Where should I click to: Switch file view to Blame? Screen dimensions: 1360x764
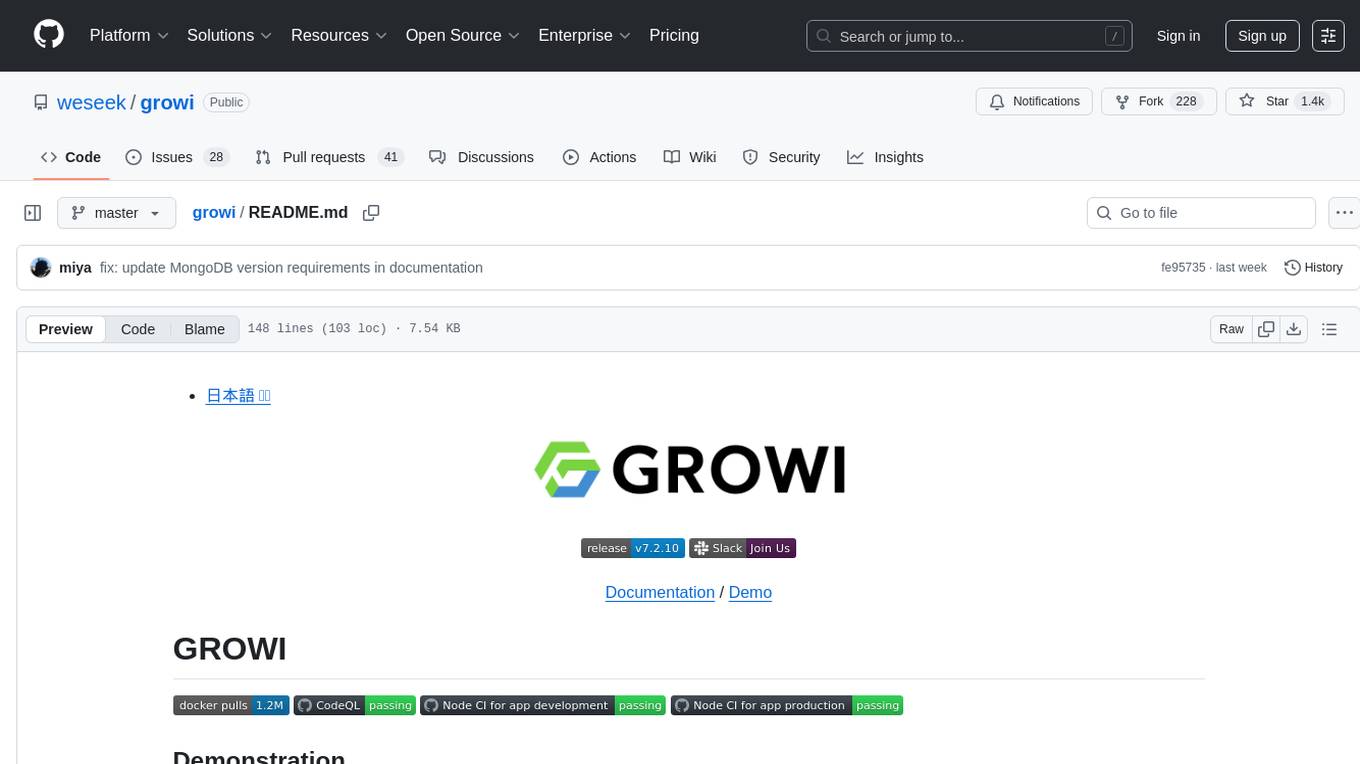pyautogui.click(x=204, y=329)
